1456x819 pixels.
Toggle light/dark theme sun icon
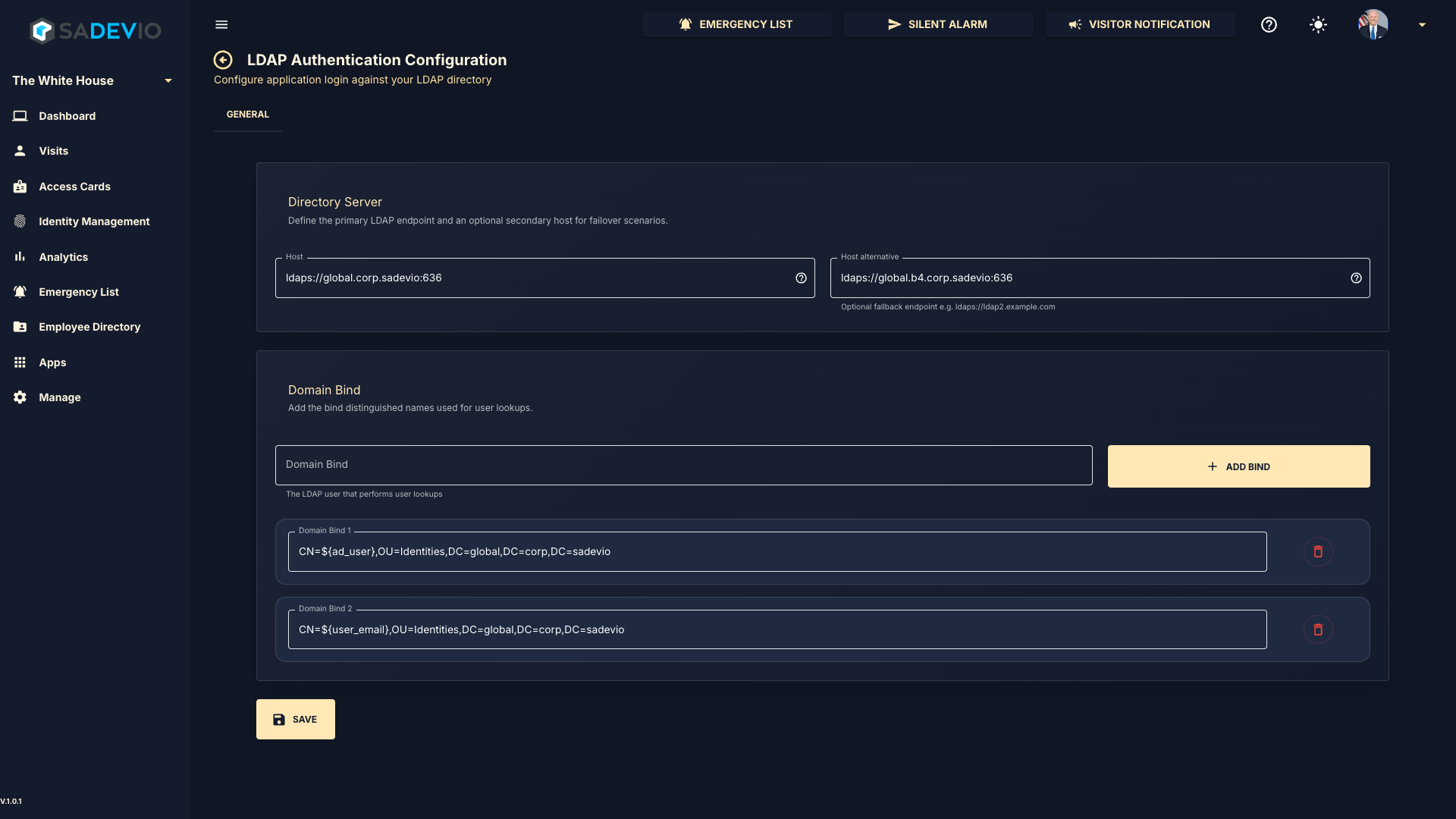1318,24
